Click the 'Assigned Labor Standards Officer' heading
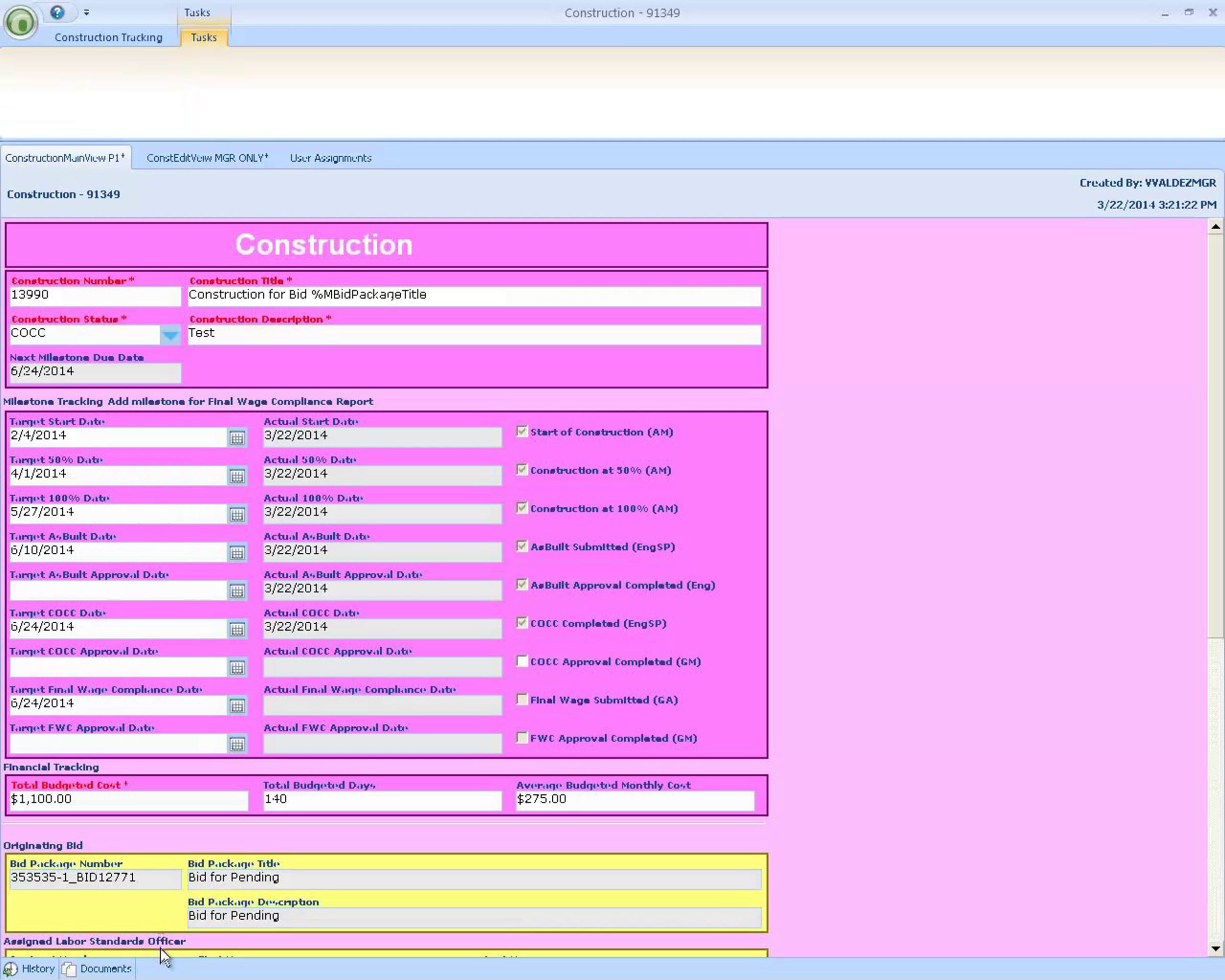Viewport: 1225px width, 980px height. tap(94, 941)
